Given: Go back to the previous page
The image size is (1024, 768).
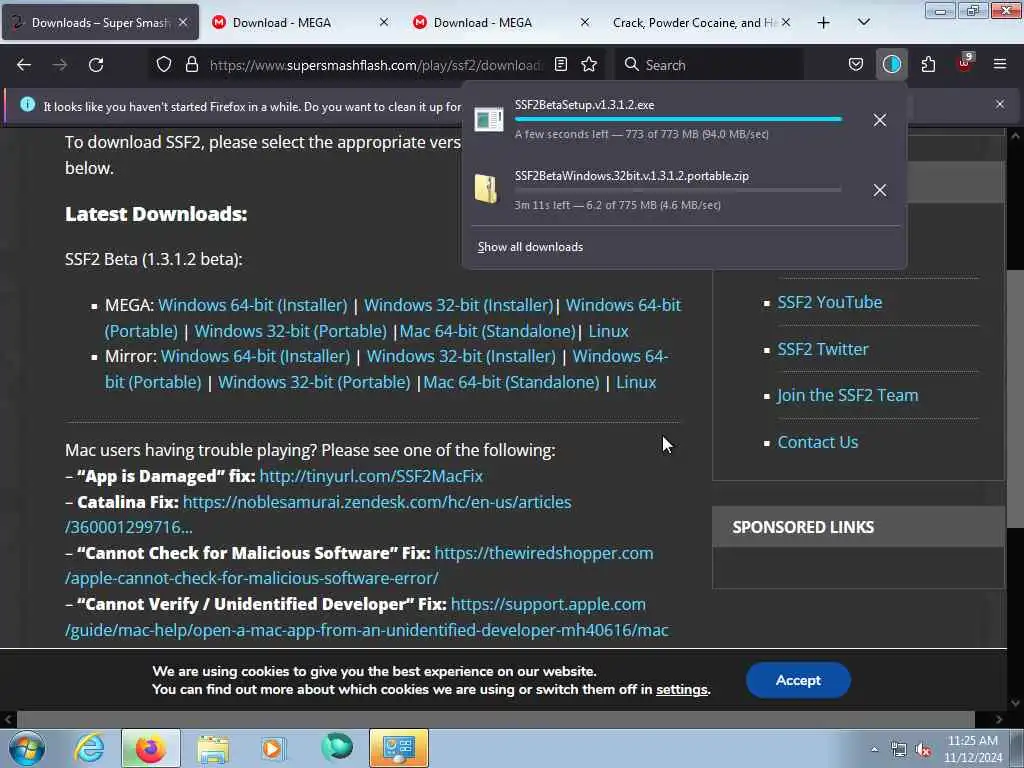Looking at the screenshot, I should pos(24,65).
